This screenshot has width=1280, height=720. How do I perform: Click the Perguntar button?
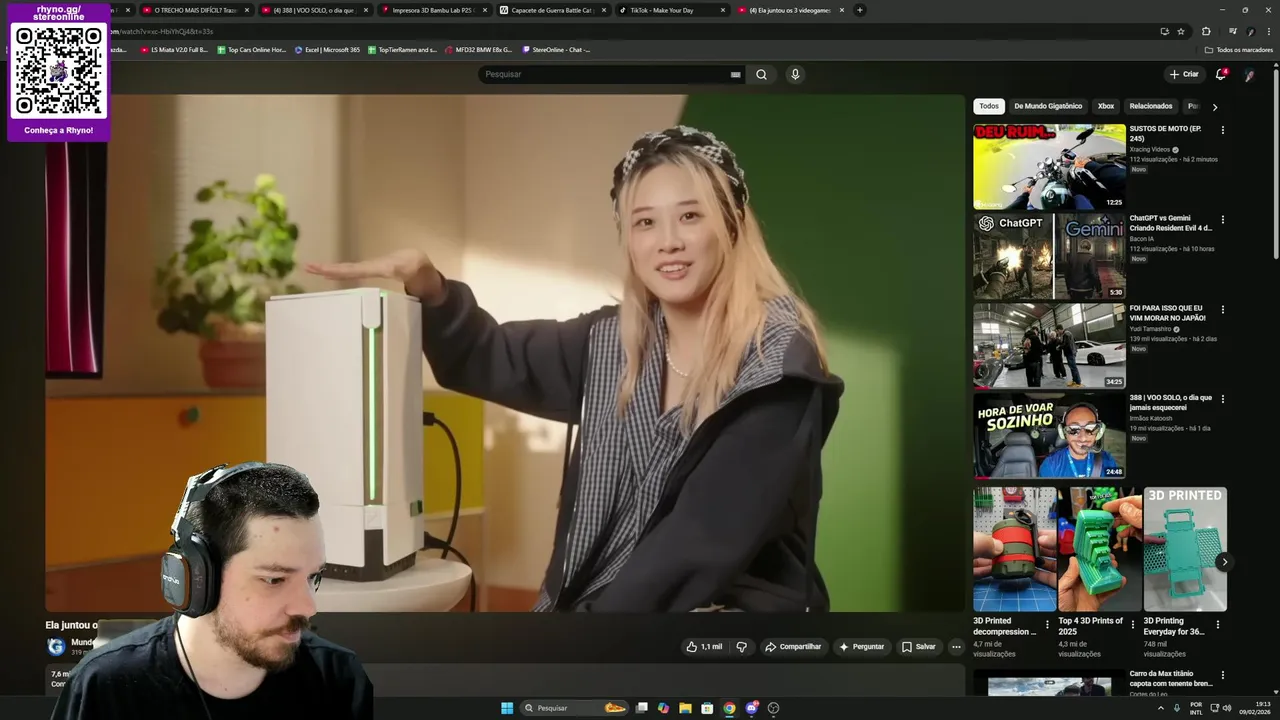(861, 647)
